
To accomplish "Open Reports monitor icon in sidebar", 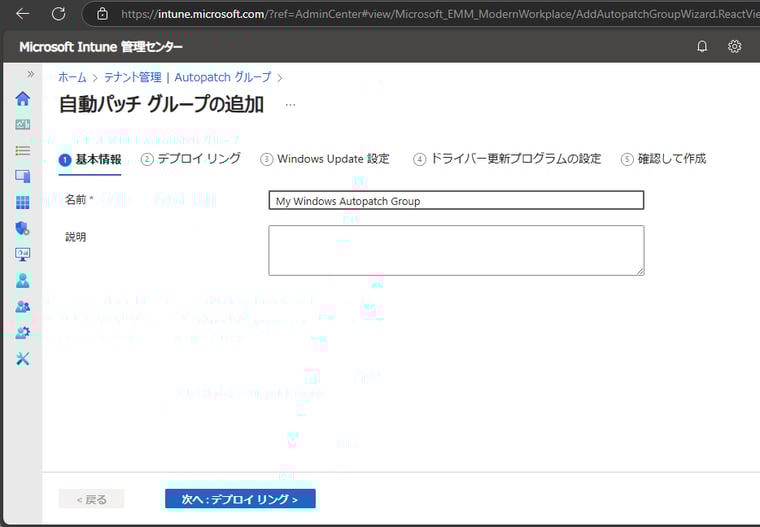I will [x=23, y=254].
